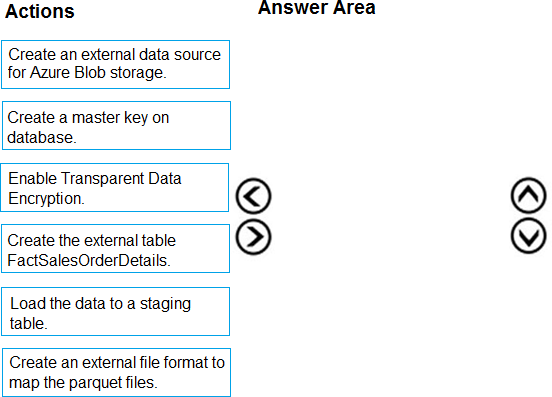Click the left arrow to remove an action
This screenshot has height=397, width=552.
(x=253, y=196)
